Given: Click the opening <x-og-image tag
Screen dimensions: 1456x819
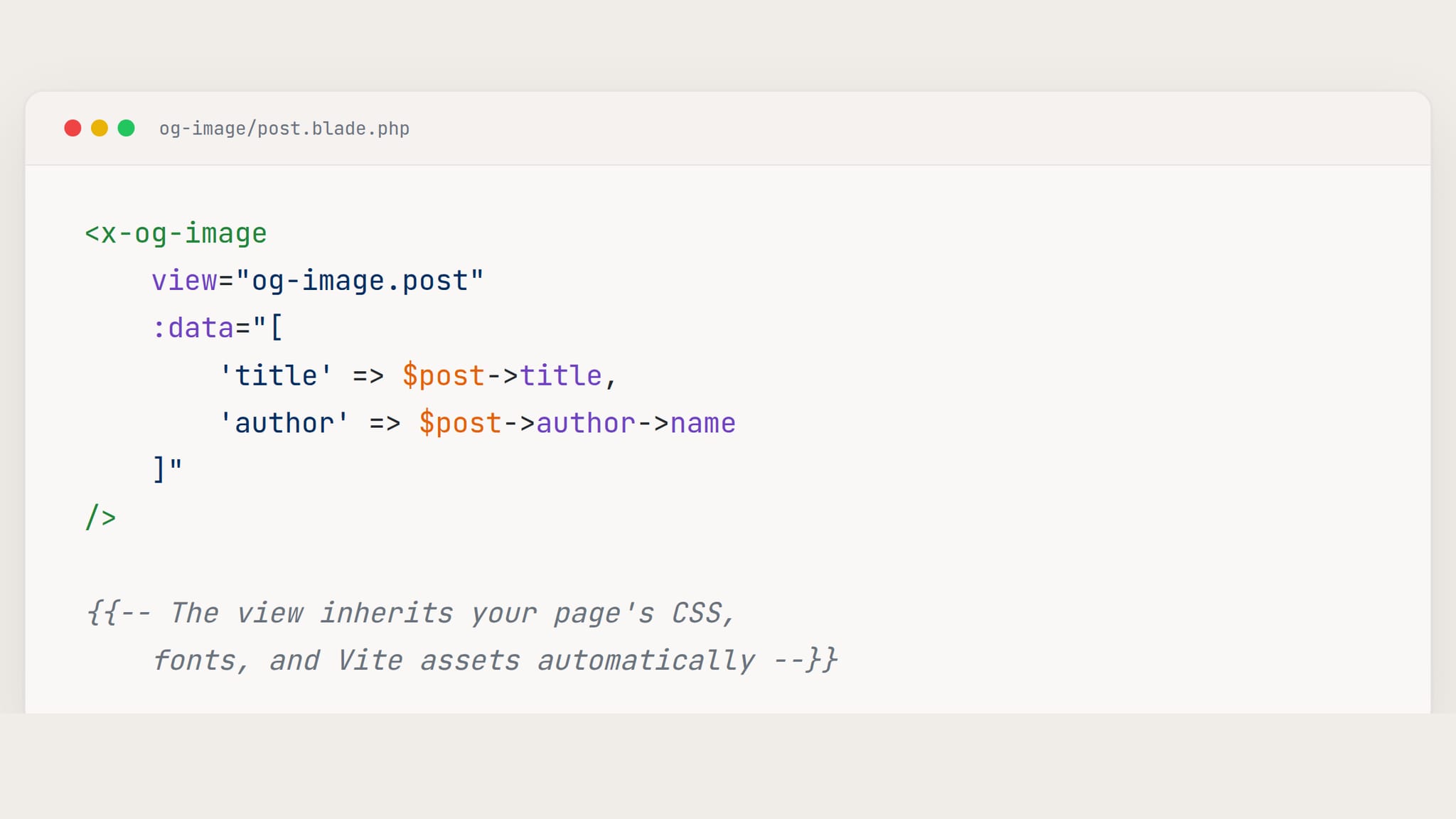Looking at the screenshot, I should click(x=176, y=234).
